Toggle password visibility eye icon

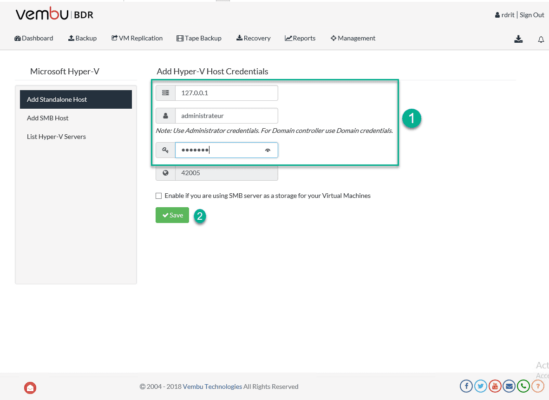pyautogui.click(x=267, y=150)
